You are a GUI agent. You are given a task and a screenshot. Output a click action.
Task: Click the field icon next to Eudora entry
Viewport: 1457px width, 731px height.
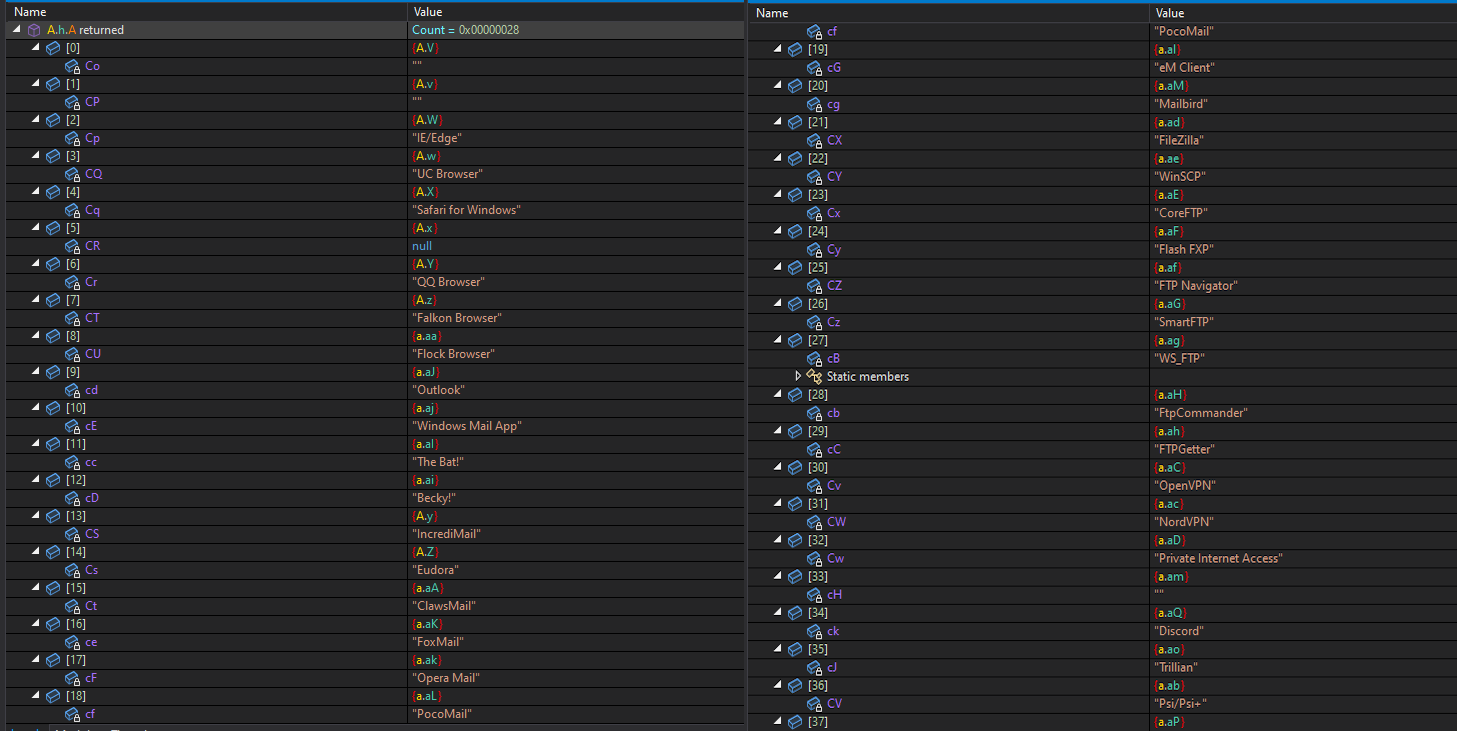(72, 570)
